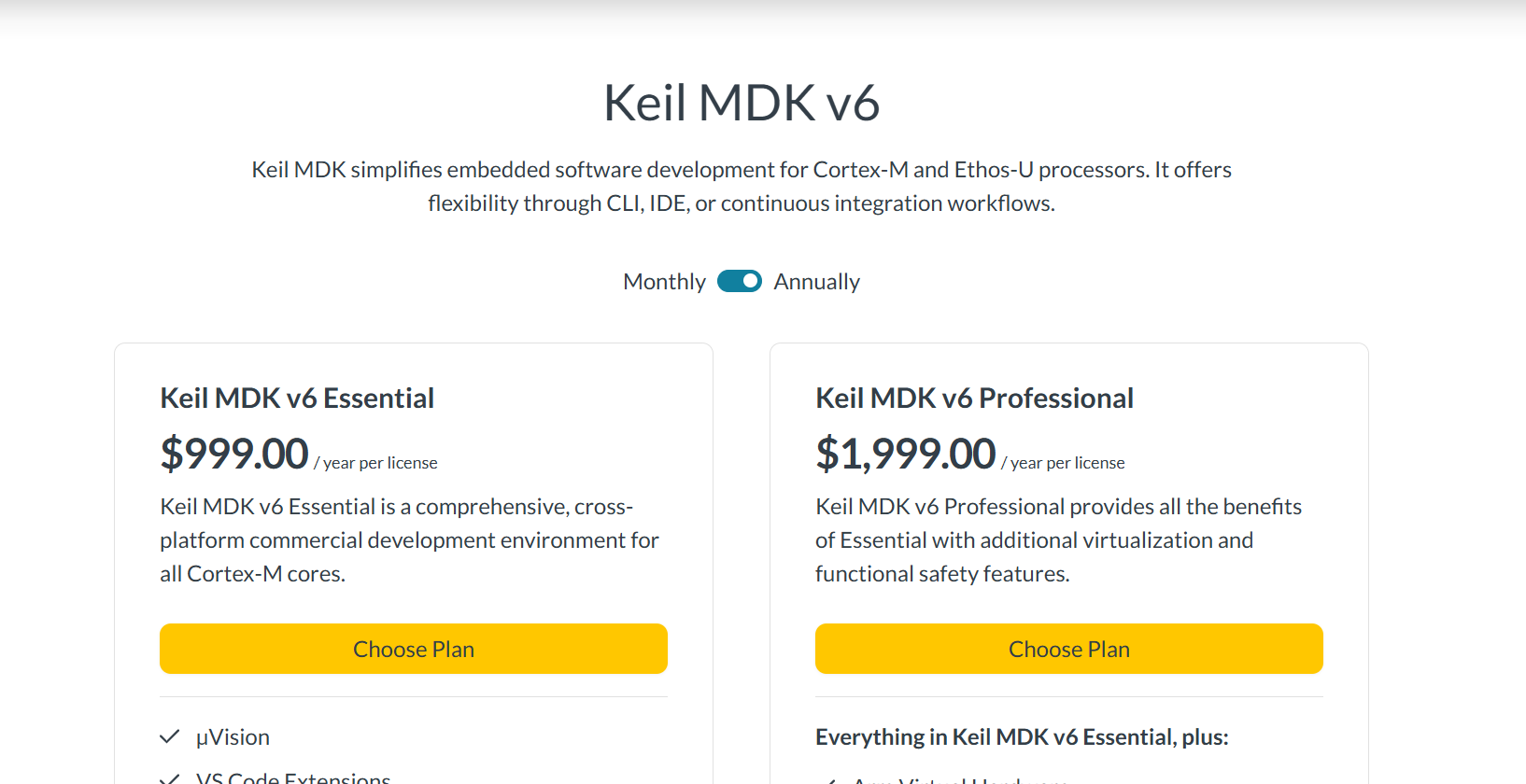
Task: Click the VS Code Extensions feature text
Action: click(293, 778)
